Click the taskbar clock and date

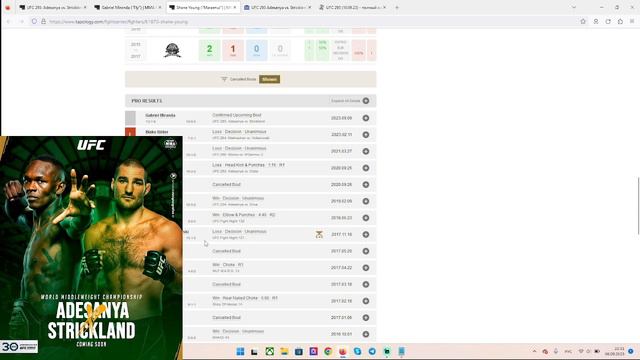tap(615, 351)
